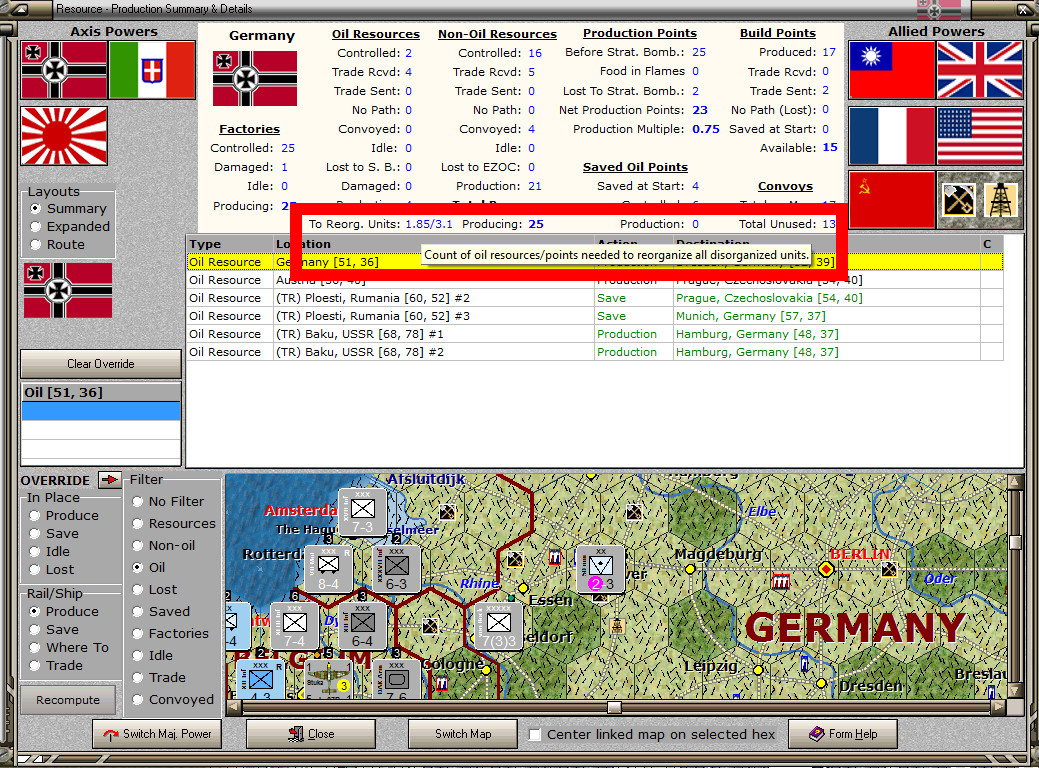1039x768 pixels.
Task: Open Form Help
Action: [x=843, y=734]
